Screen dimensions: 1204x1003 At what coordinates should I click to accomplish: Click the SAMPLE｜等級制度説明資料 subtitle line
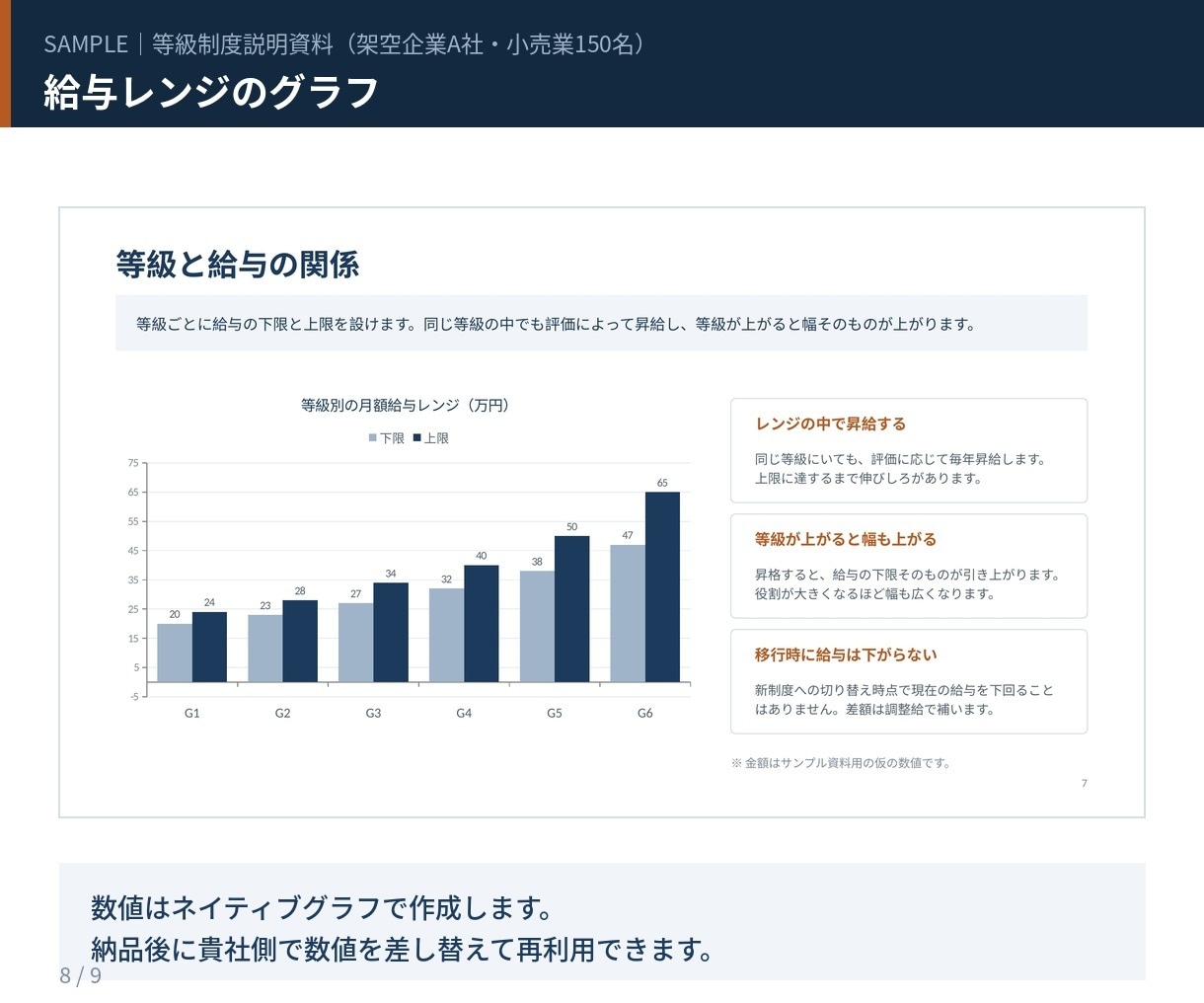click(x=345, y=44)
